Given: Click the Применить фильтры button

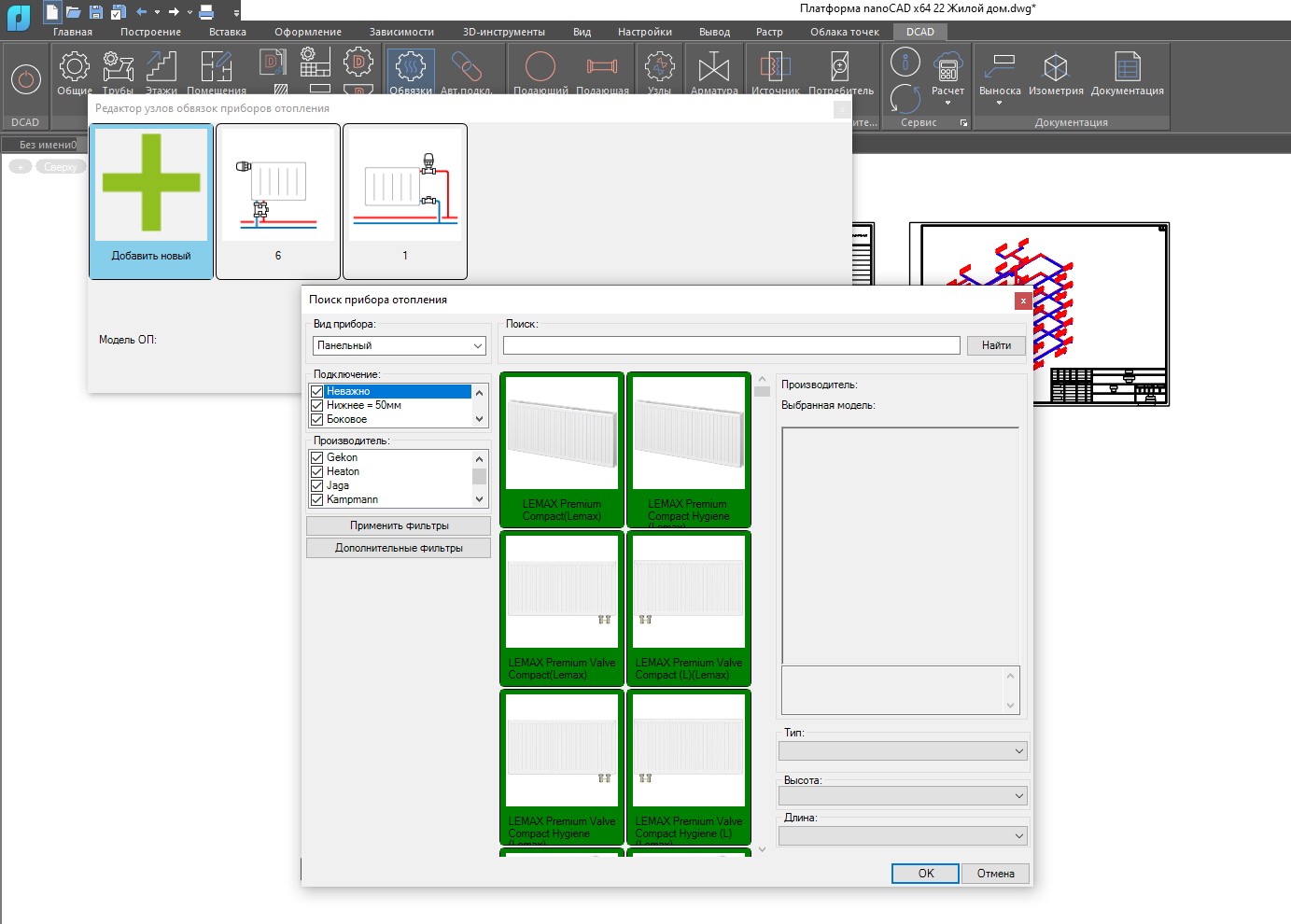Looking at the screenshot, I should pos(399,525).
